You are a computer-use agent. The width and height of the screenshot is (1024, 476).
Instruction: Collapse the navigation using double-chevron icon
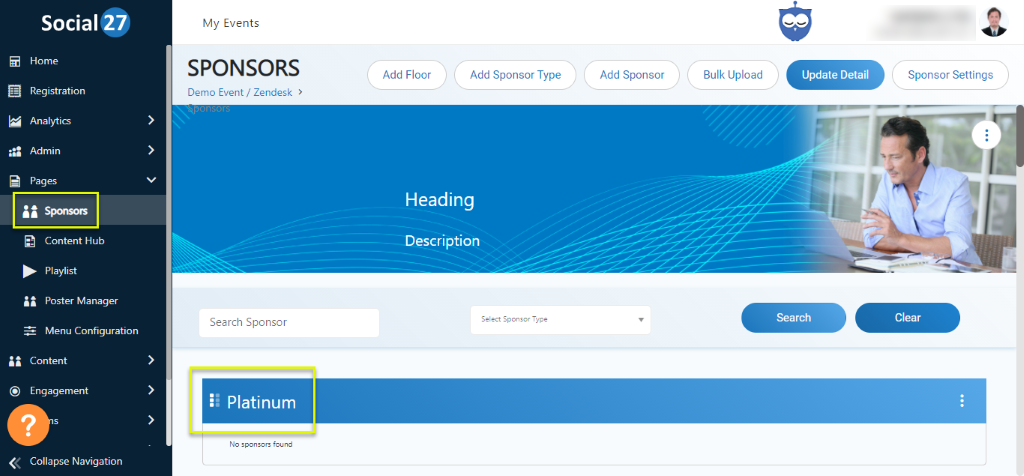click(15, 461)
